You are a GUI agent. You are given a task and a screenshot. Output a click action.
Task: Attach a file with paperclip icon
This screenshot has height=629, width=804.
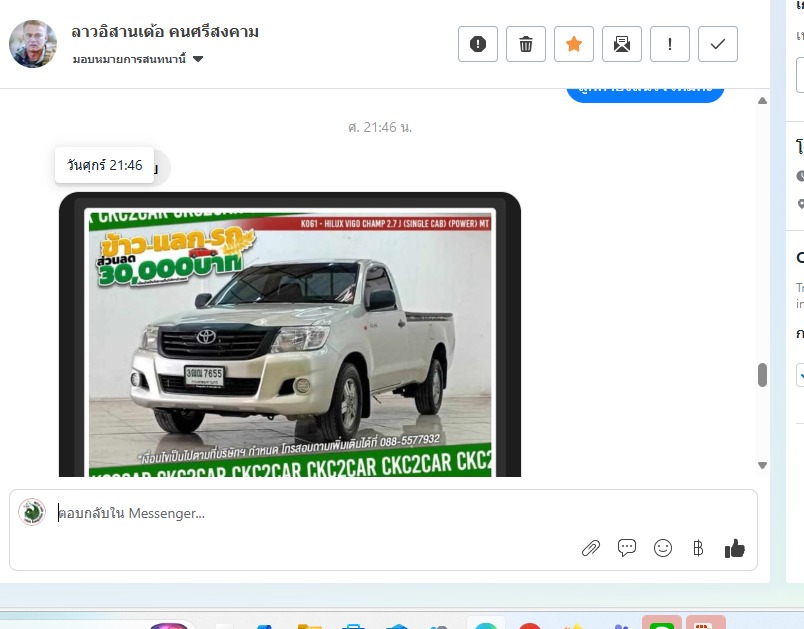[x=591, y=548]
